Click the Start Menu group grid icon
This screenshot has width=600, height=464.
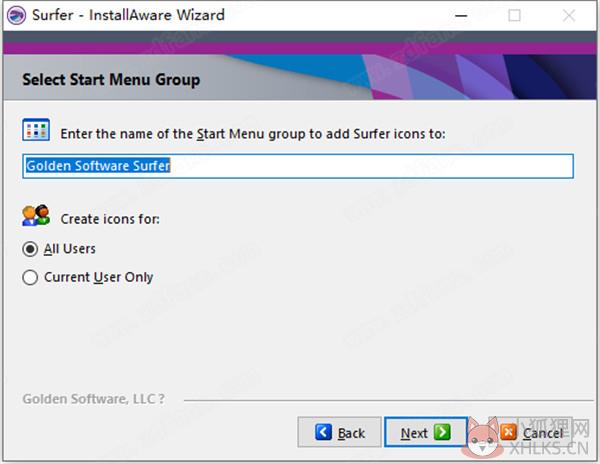pos(36,130)
